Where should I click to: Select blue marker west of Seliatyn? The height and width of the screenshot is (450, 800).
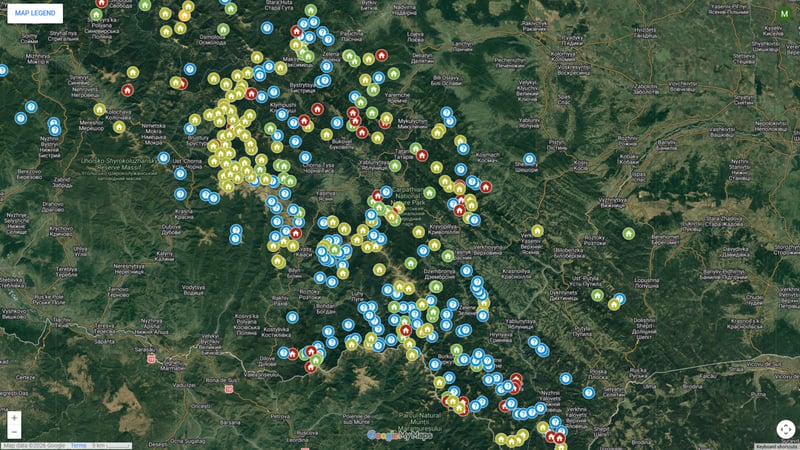589,393
